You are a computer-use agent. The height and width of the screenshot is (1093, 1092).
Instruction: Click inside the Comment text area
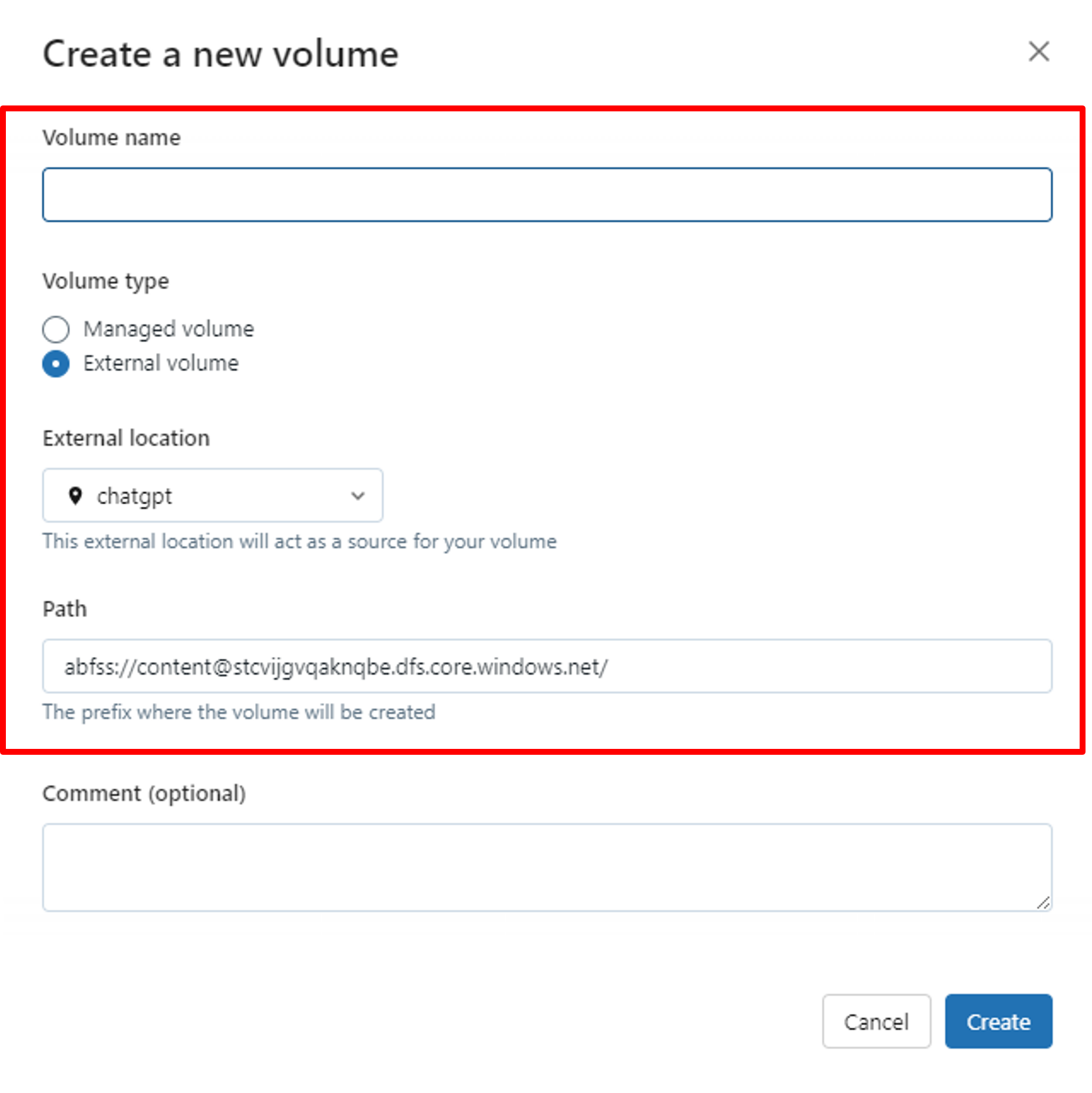tap(547, 867)
